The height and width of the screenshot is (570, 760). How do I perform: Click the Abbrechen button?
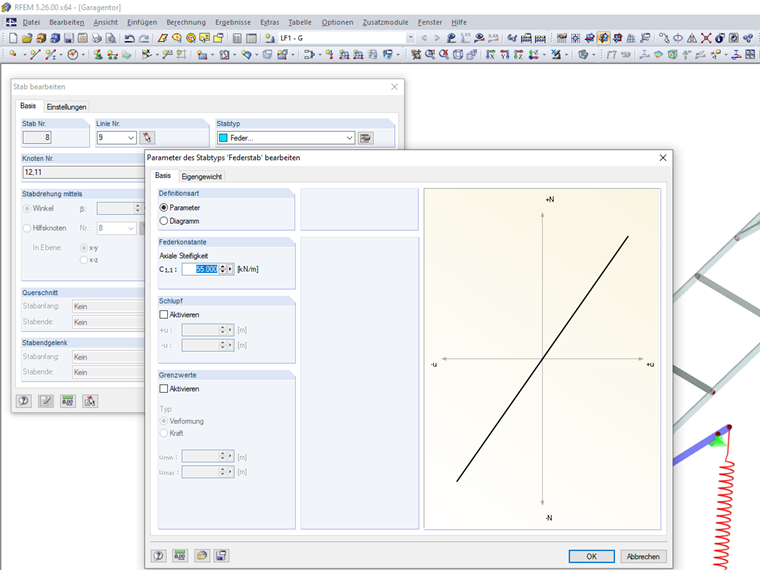coord(643,556)
